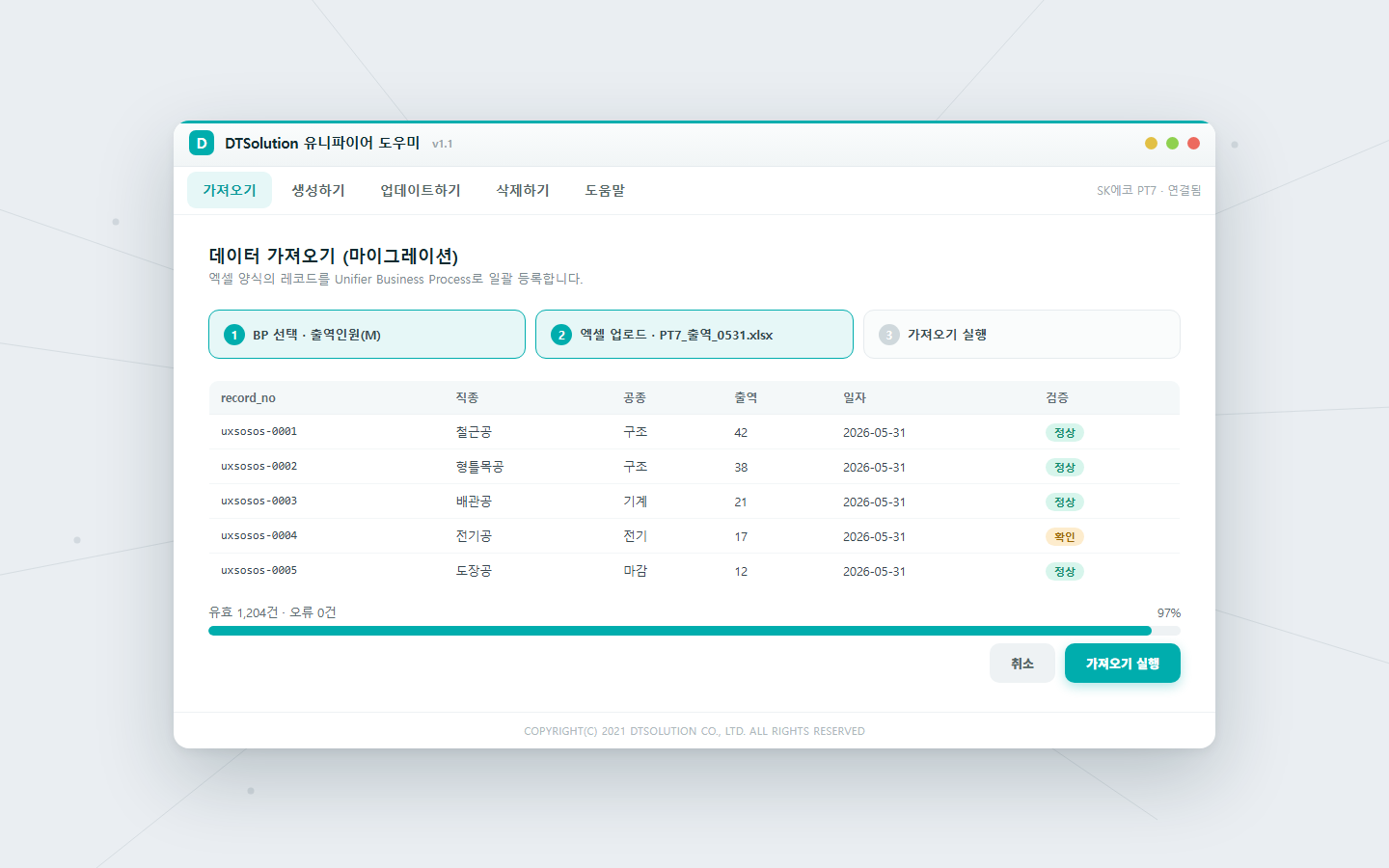Select step 2 엑셀 업로드 PT7_출역_0531.xlsx
This screenshot has width=1389, height=868.
coord(694,335)
